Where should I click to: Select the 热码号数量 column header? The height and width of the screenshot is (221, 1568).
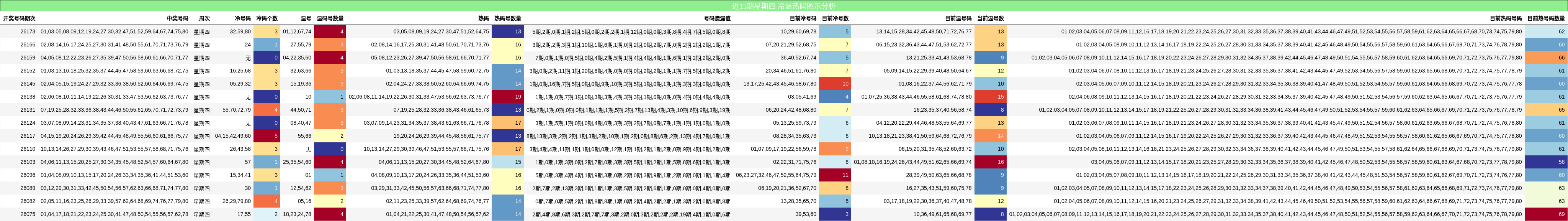508,19
